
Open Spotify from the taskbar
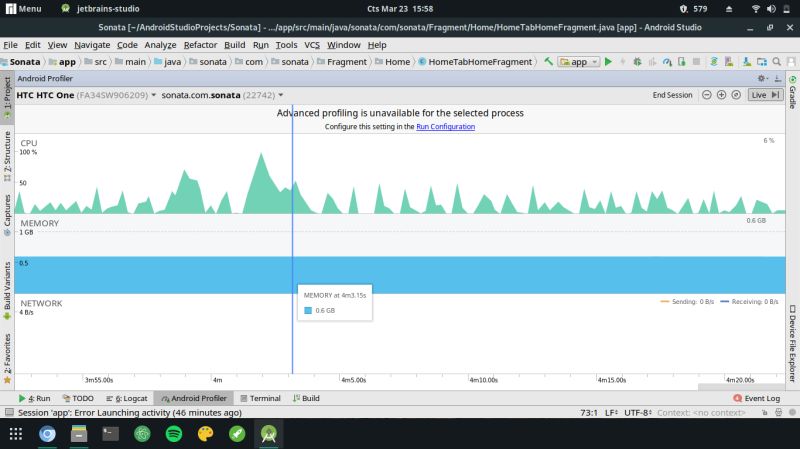pyautogui.click(x=174, y=434)
